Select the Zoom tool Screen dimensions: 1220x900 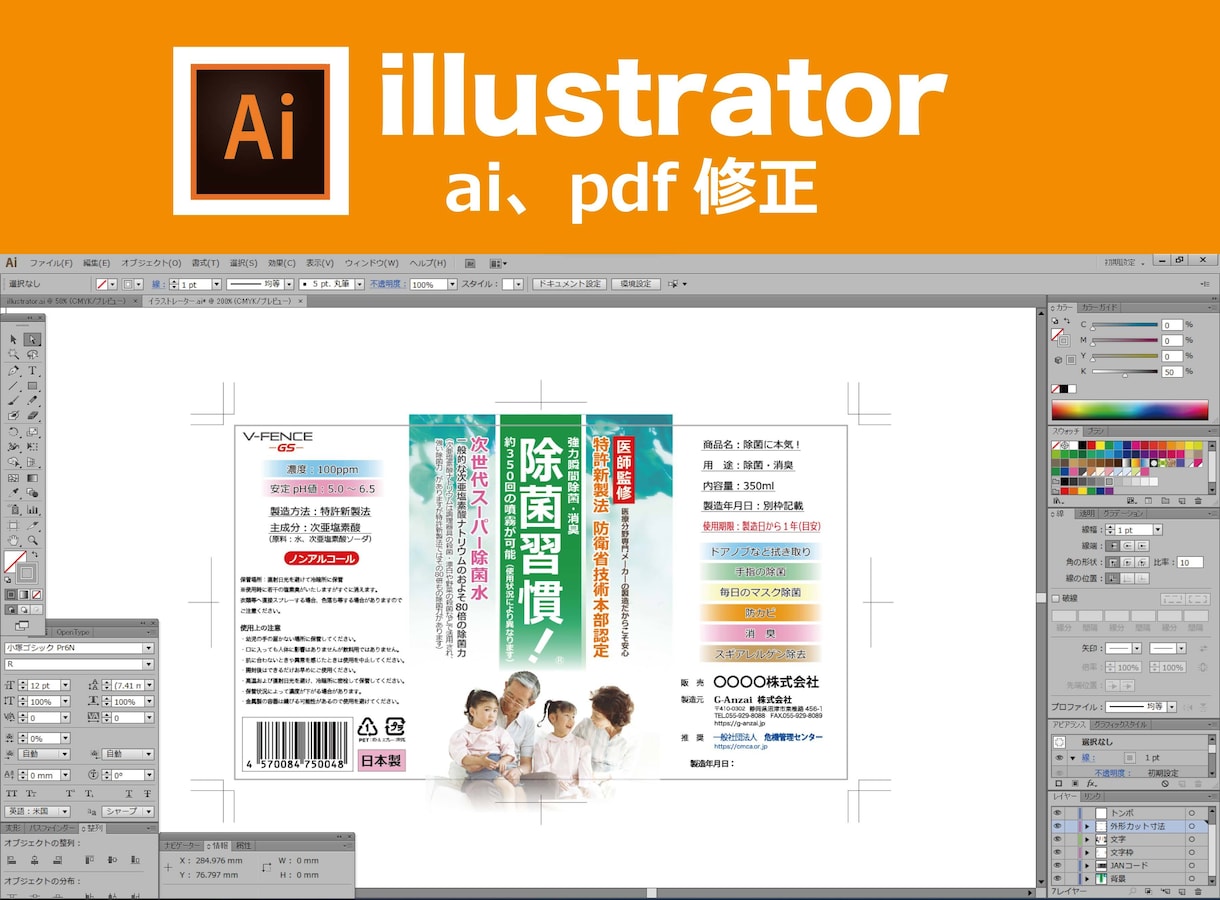coord(33,540)
